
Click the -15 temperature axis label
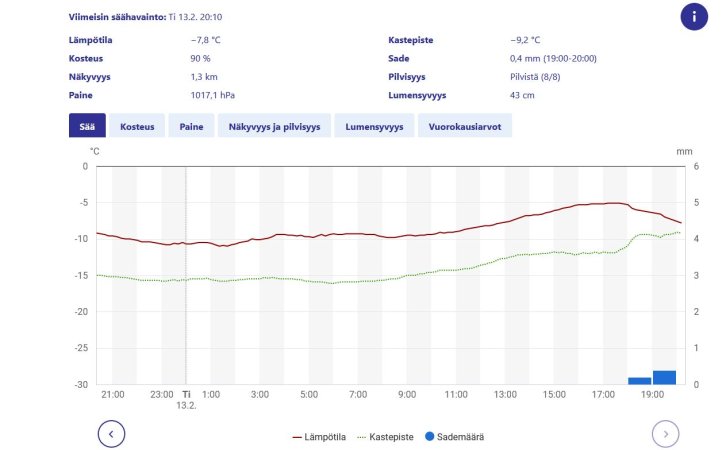(x=81, y=275)
